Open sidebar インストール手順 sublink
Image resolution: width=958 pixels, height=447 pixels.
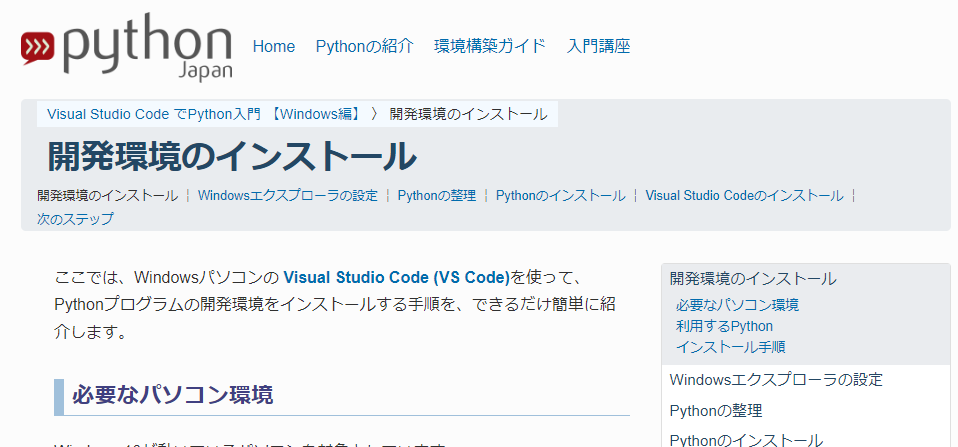[x=730, y=347]
